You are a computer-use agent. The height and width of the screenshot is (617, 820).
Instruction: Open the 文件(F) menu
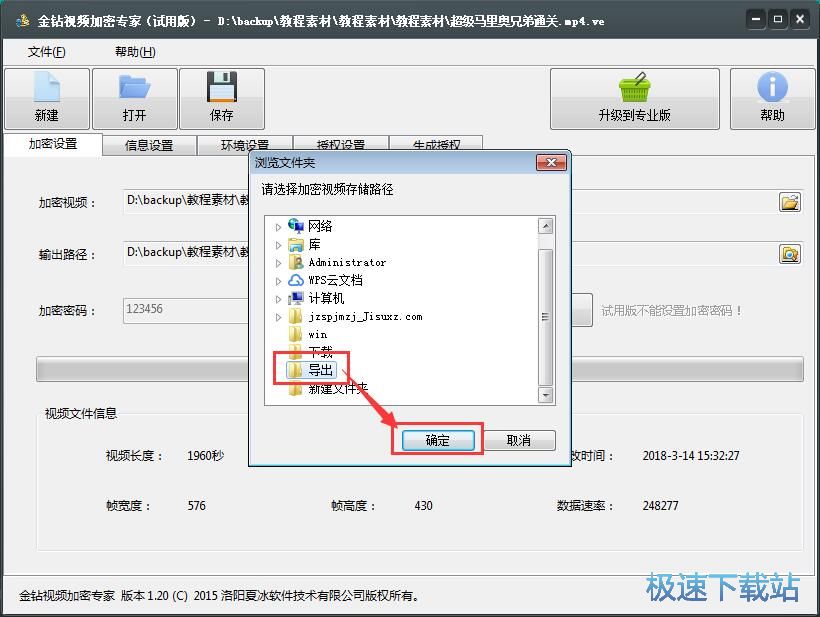[x=47, y=52]
